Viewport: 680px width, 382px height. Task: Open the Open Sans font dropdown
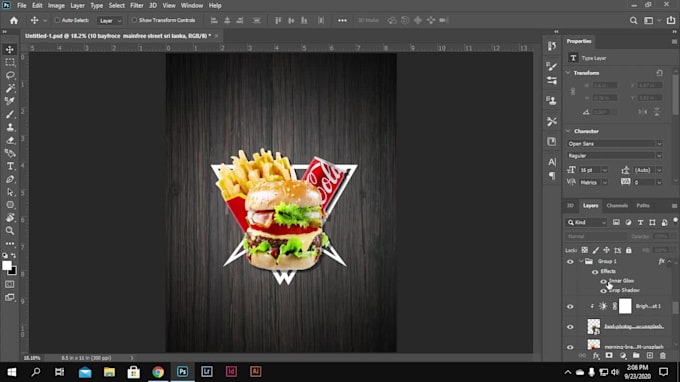coord(615,144)
